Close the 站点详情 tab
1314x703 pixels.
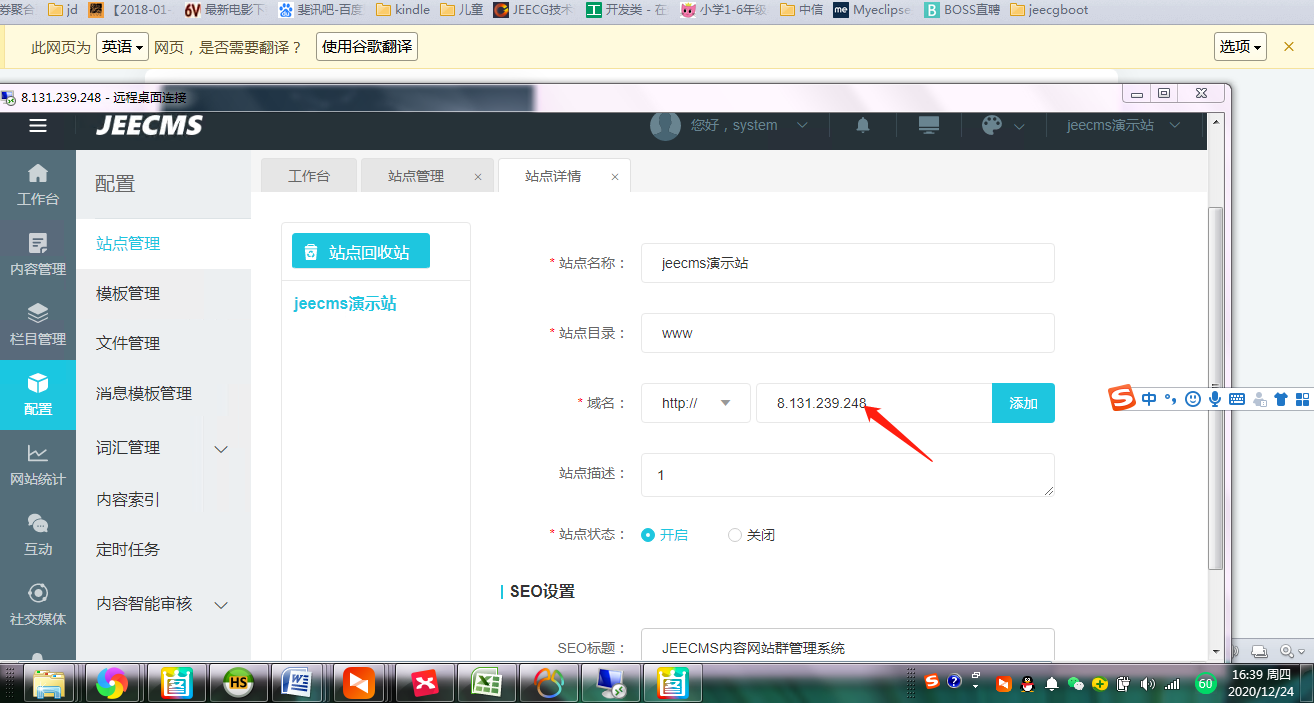tap(614, 177)
